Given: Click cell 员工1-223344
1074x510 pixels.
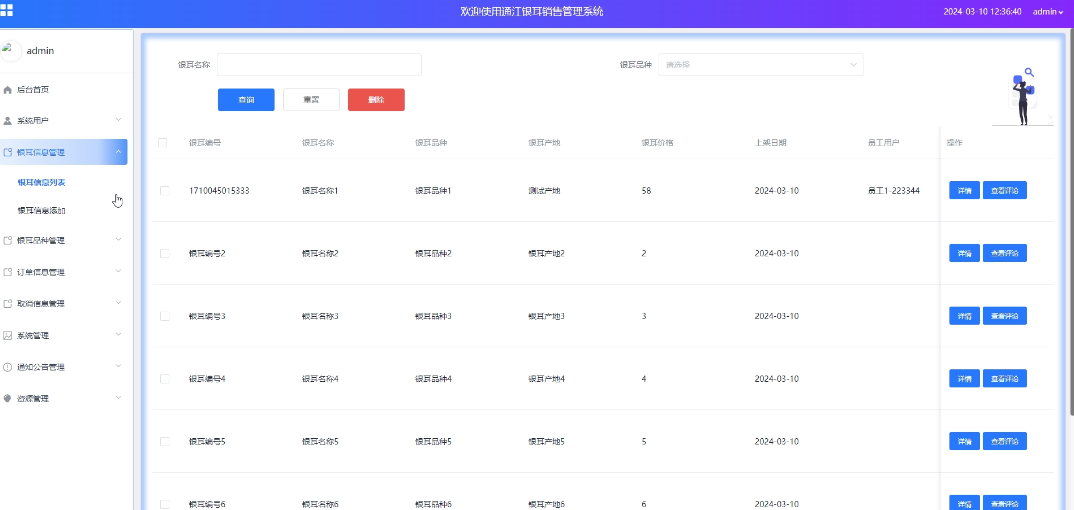Looking at the screenshot, I should (x=894, y=191).
